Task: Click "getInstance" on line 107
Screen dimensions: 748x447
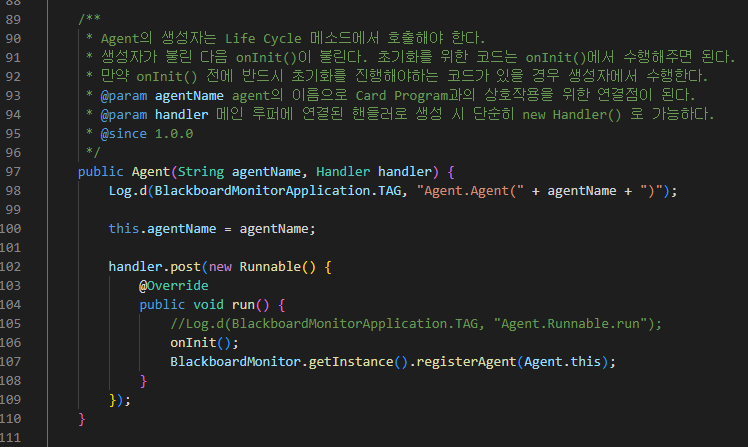Action: (351, 362)
